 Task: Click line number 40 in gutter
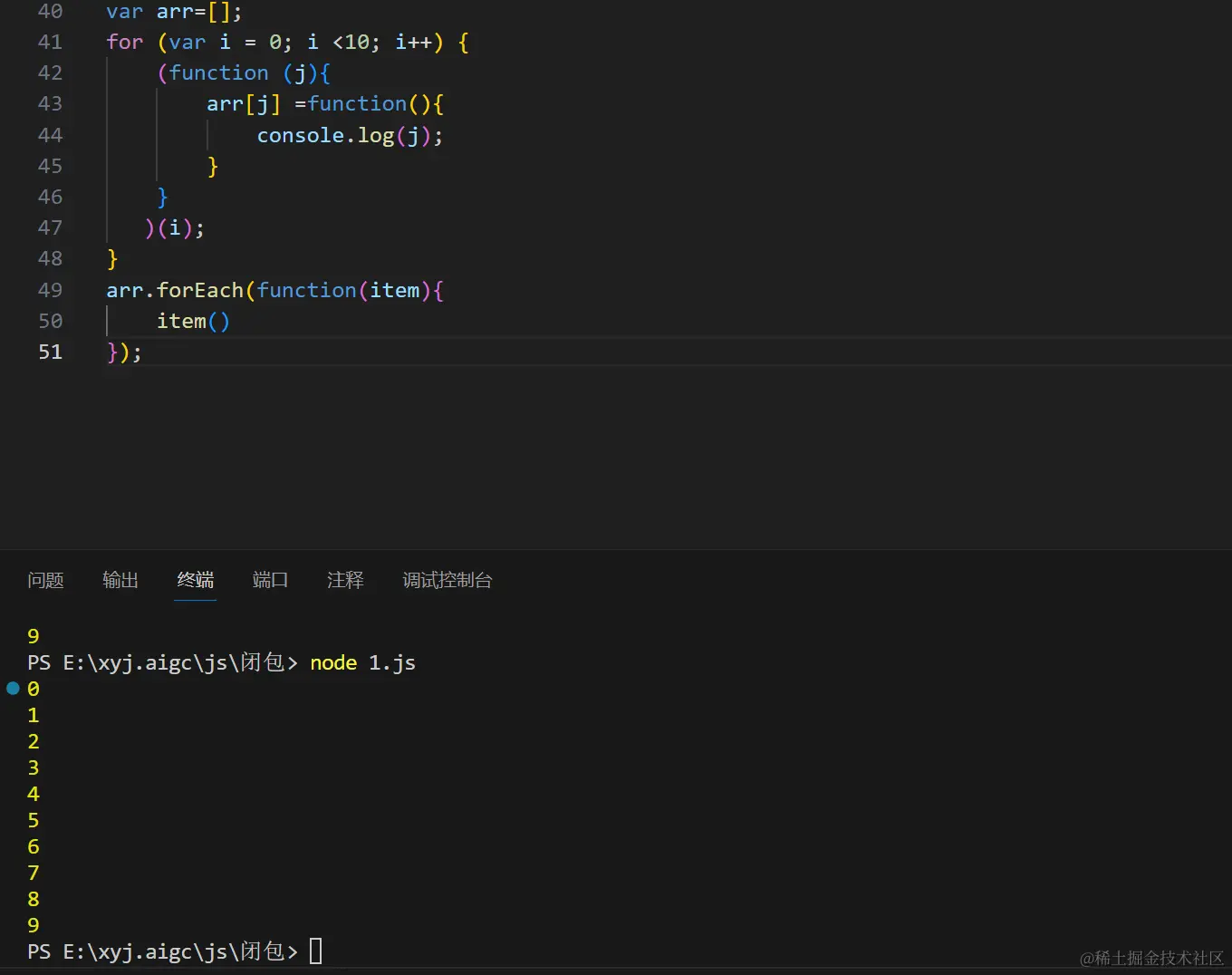[50, 11]
